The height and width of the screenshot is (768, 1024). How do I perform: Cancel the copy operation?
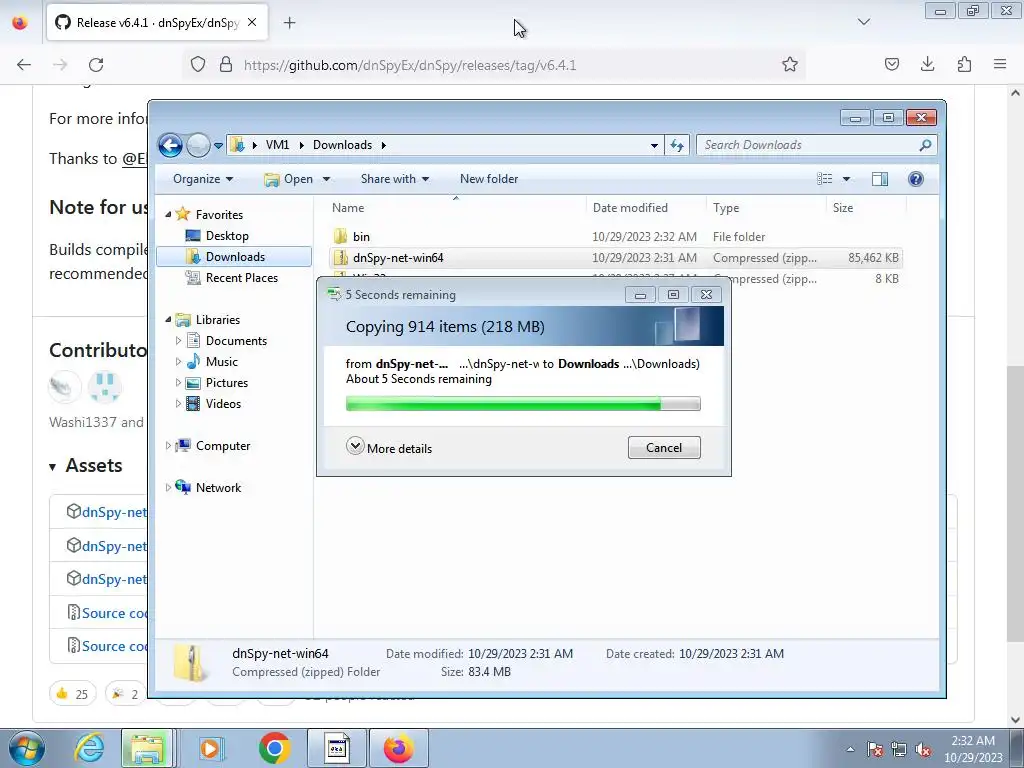[664, 447]
